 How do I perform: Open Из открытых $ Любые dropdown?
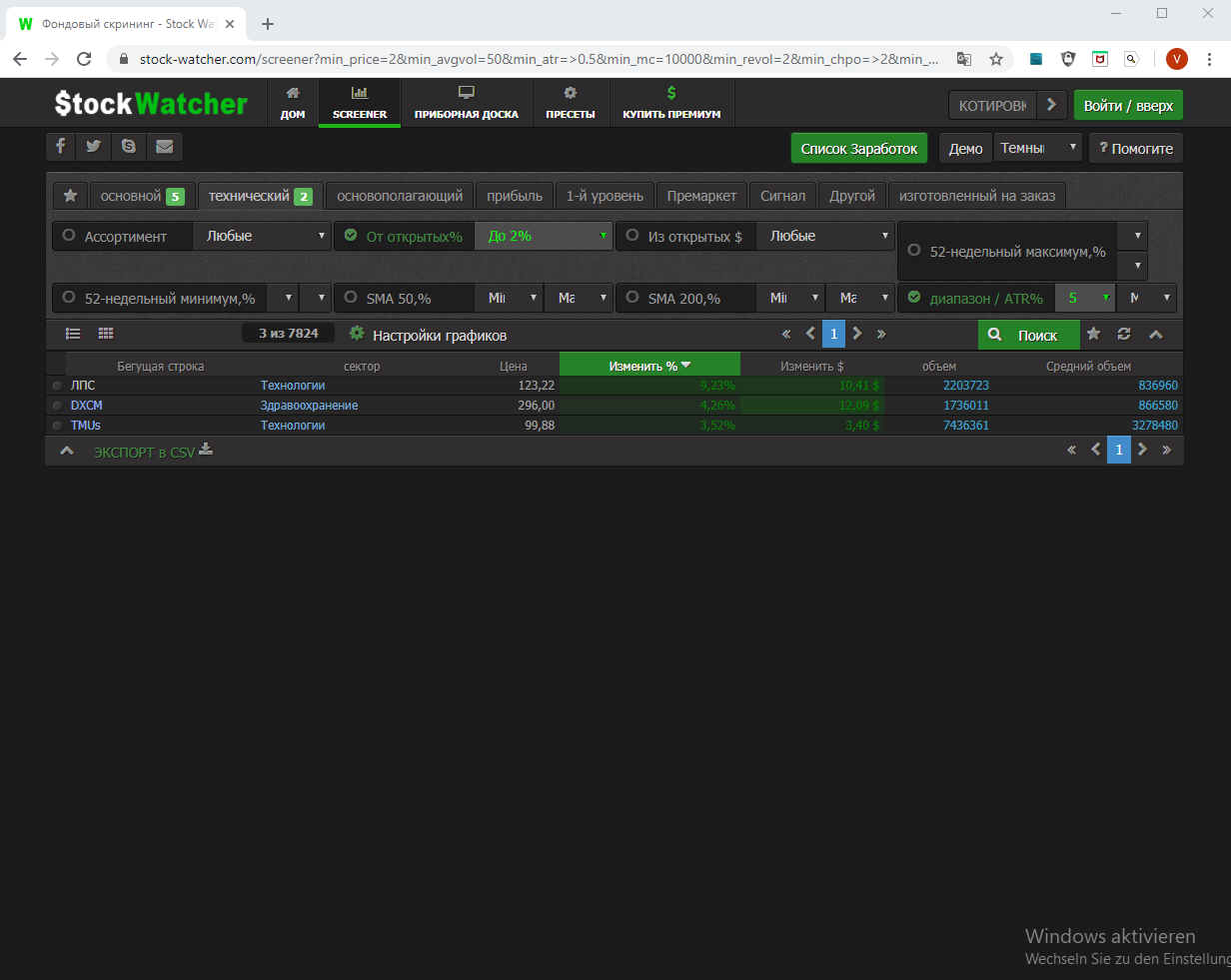tap(825, 236)
